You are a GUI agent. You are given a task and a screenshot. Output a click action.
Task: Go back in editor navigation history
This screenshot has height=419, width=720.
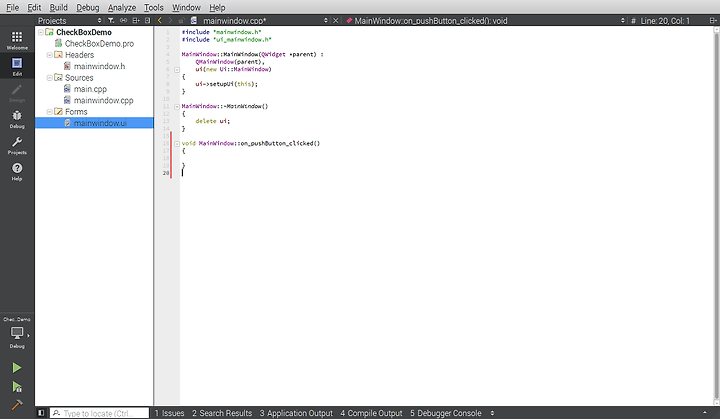click(x=160, y=20)
